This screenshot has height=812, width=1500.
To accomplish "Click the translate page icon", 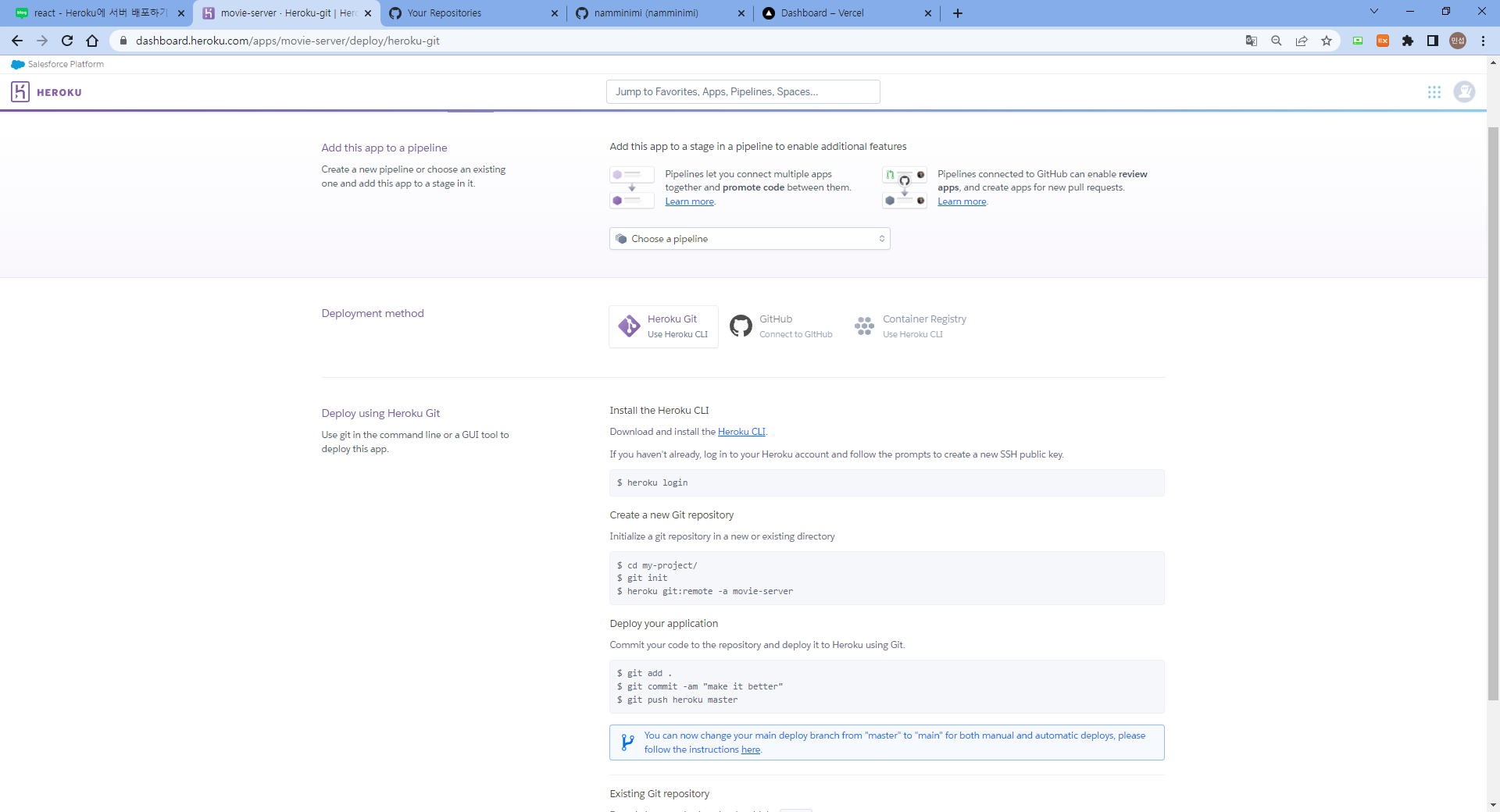I will click(1252, 41).
